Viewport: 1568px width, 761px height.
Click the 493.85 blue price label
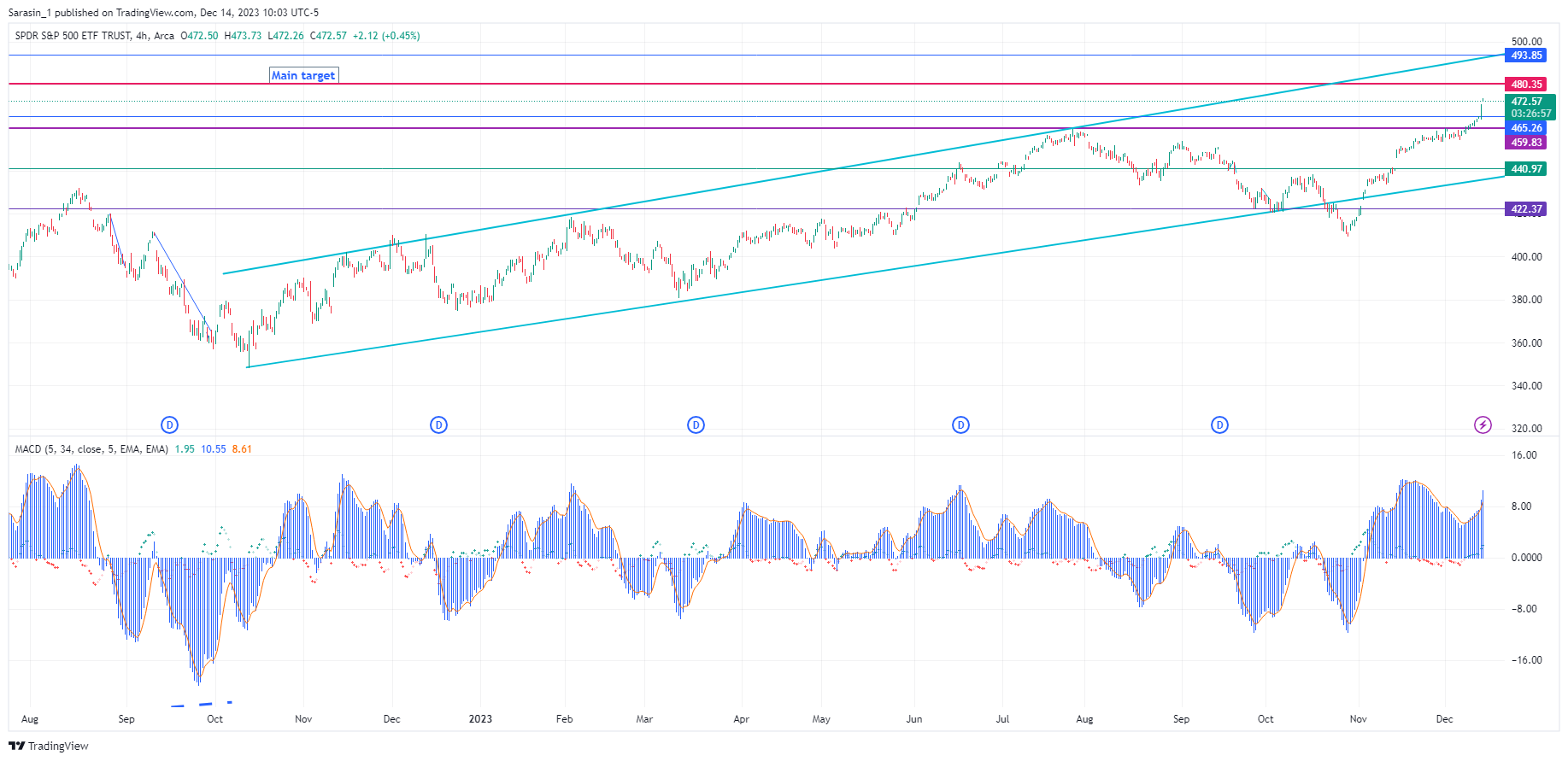tap(1526, 56)
